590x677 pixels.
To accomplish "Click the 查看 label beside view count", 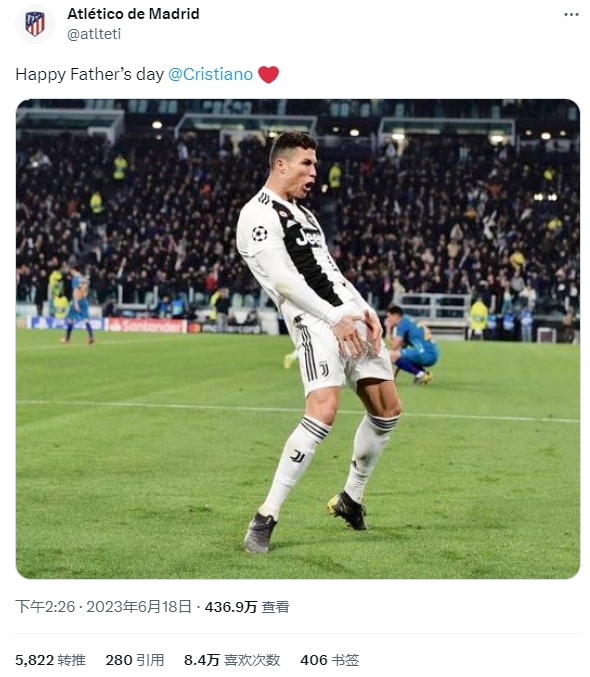I will coord(275,607).
